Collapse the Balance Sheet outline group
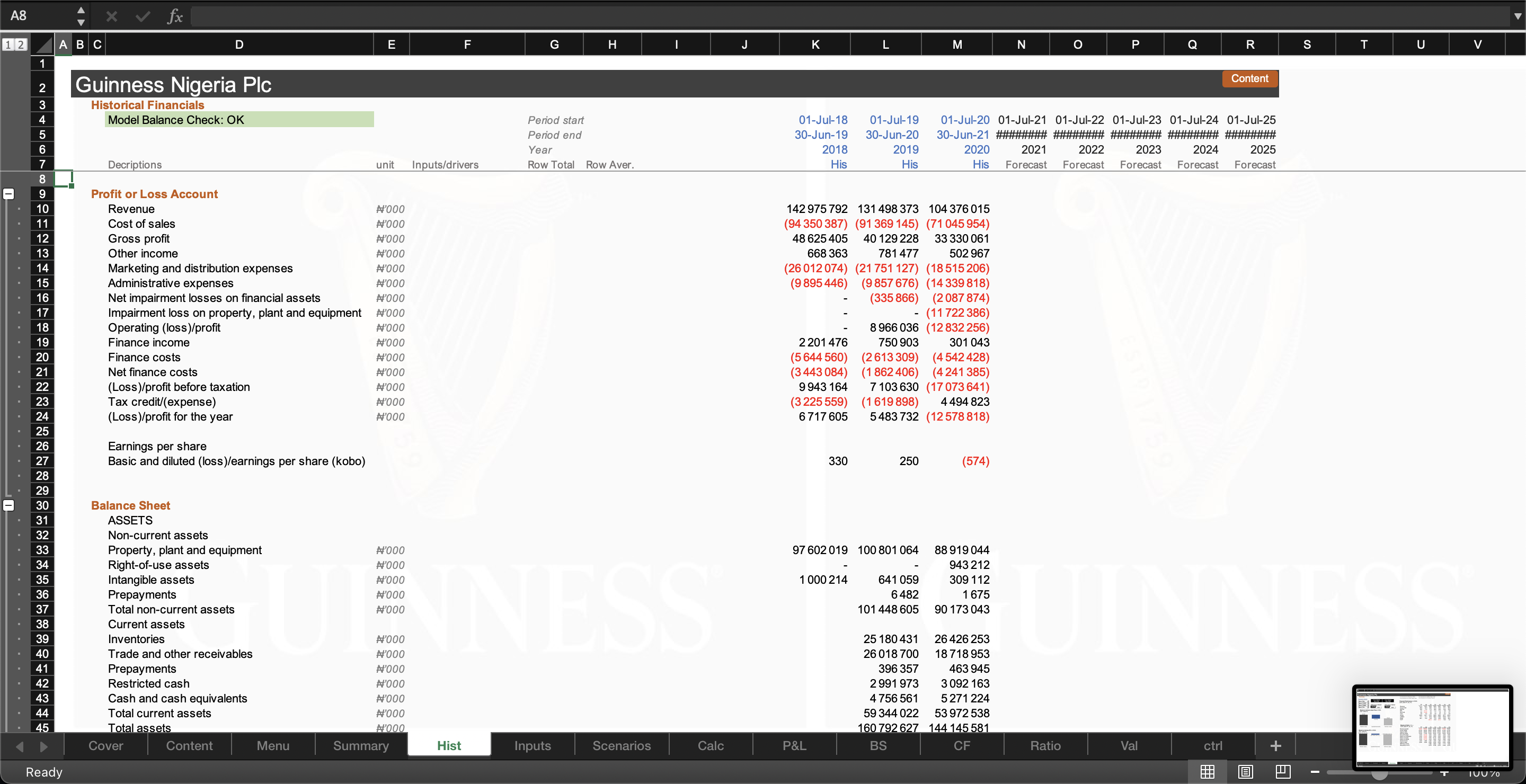 click(9, 505)
